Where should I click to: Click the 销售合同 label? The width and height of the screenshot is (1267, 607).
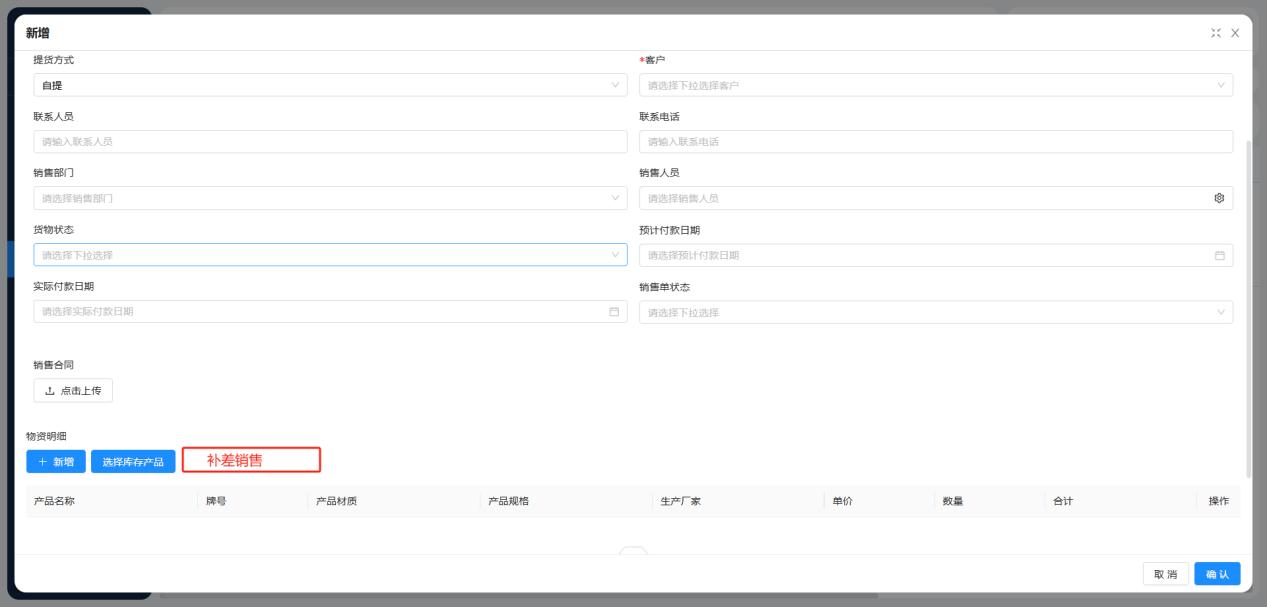(54, 365)
